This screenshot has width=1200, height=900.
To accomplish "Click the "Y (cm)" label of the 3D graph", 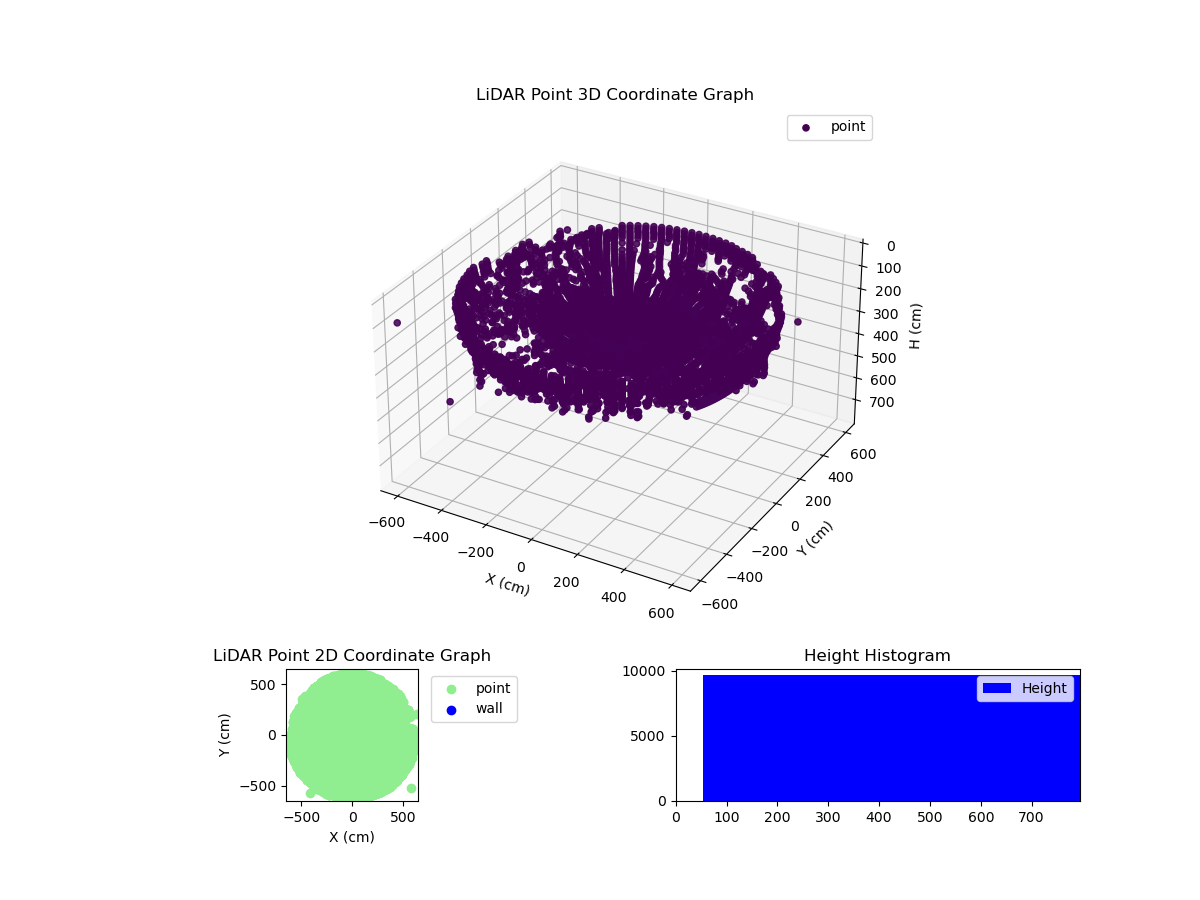I will coord(815,538).
